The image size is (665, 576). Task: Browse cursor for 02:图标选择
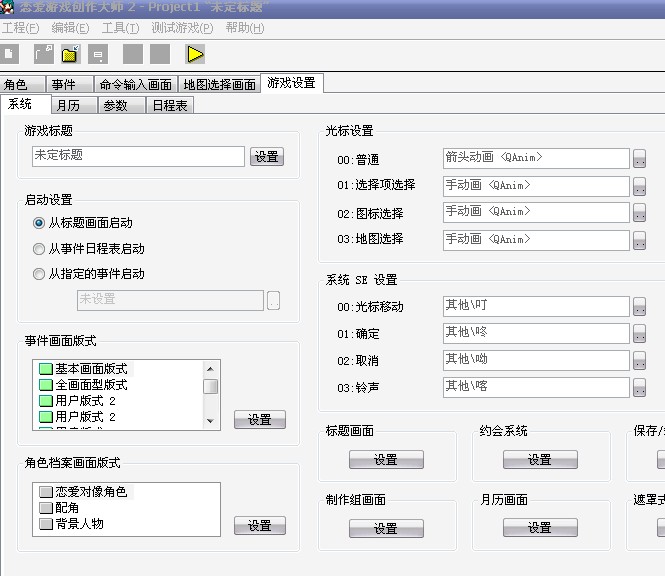tap(640, 213)
